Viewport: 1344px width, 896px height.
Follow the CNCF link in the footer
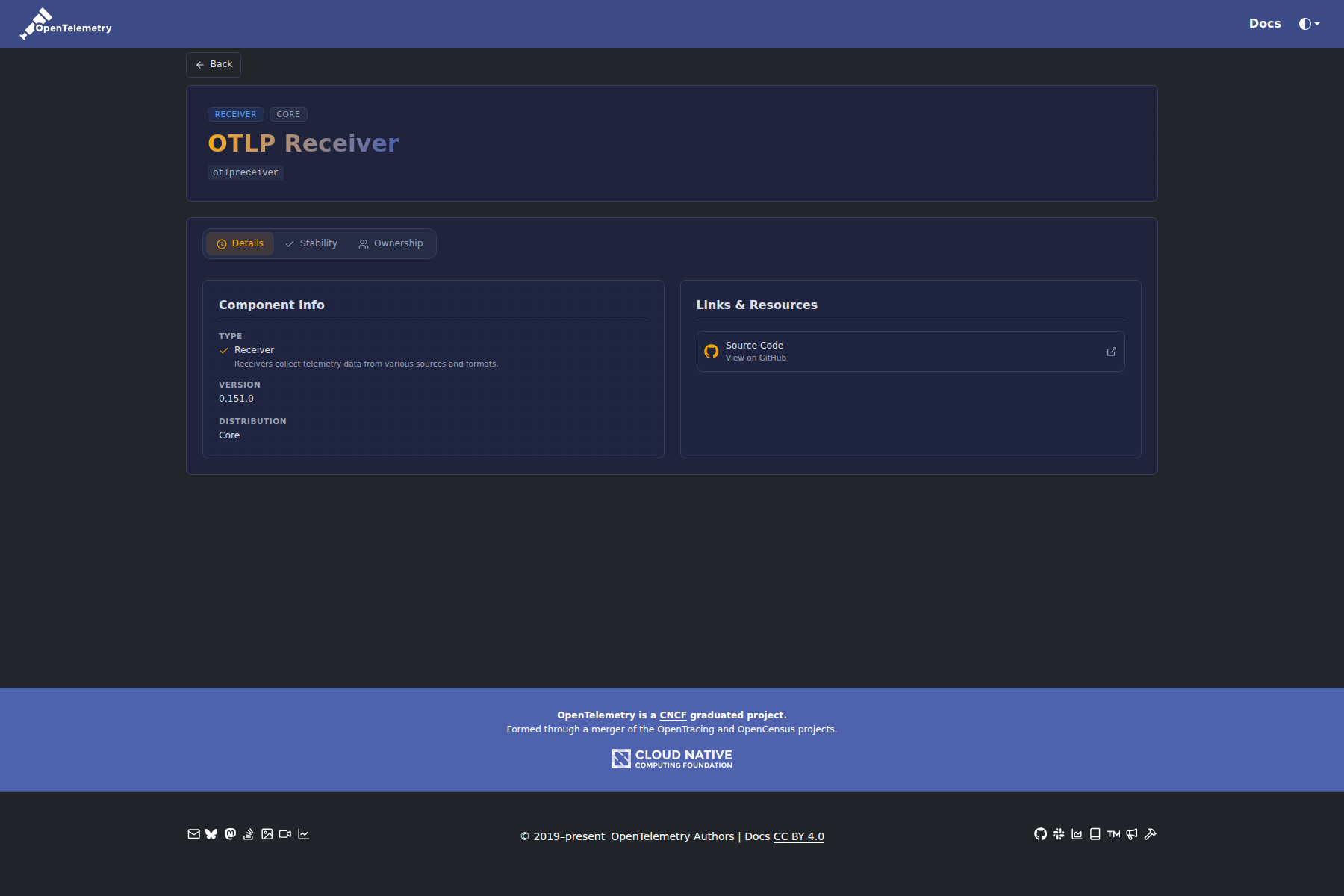coord(673,715)
